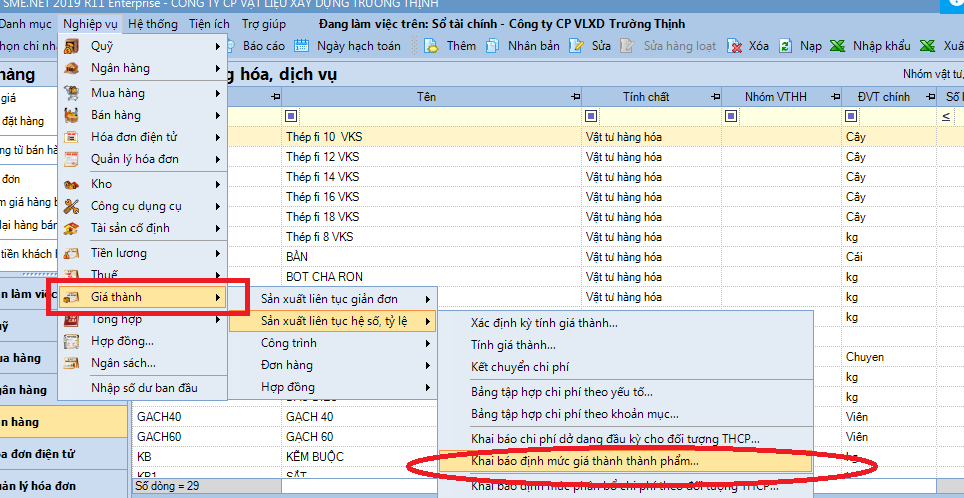Click the Nhân bản (duplicate) toolbar icon
Viewport: 964px width, 498px height.
point(492,45)
